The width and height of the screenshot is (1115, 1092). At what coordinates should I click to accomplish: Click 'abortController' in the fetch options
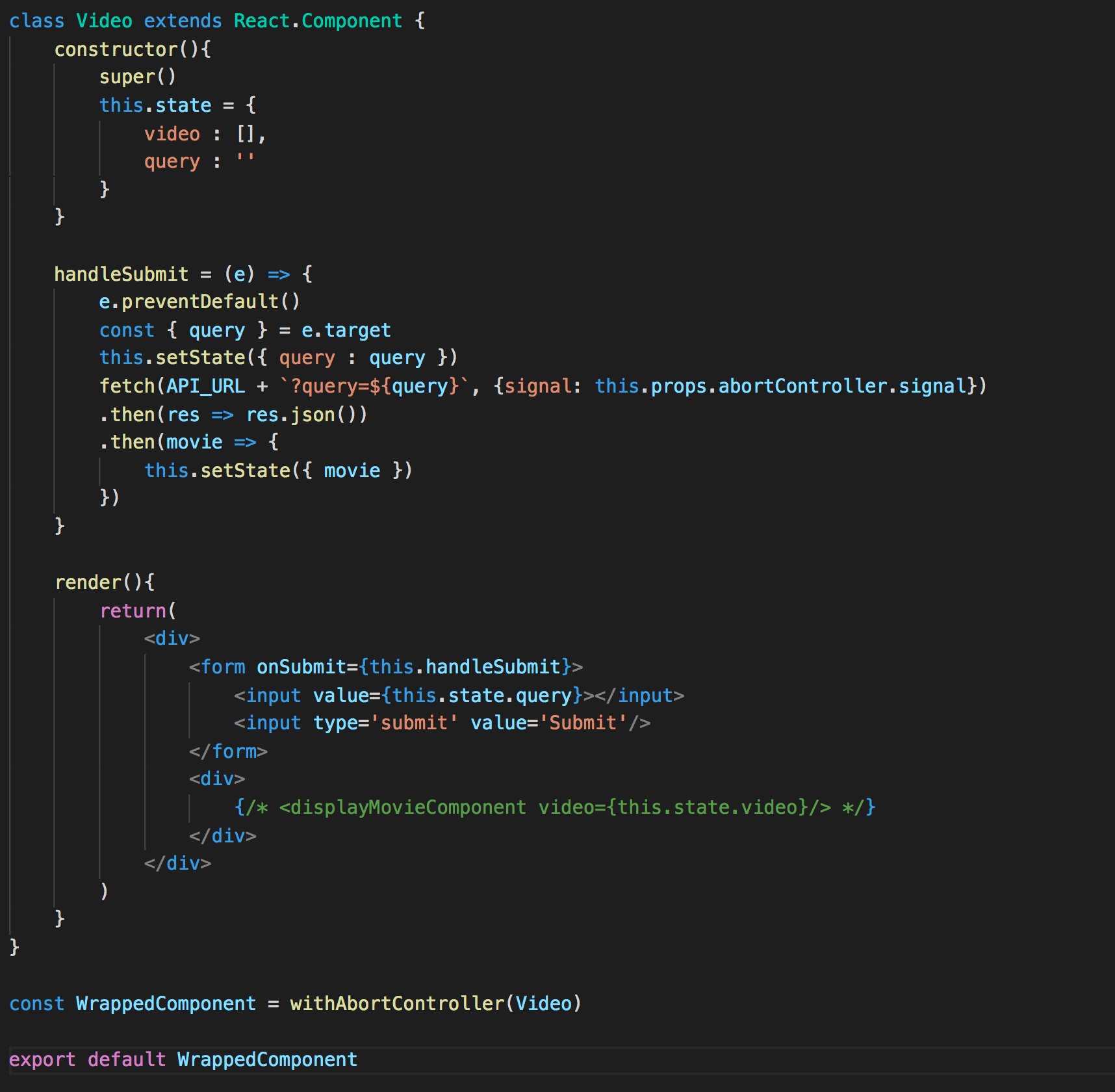coord(803,386)
